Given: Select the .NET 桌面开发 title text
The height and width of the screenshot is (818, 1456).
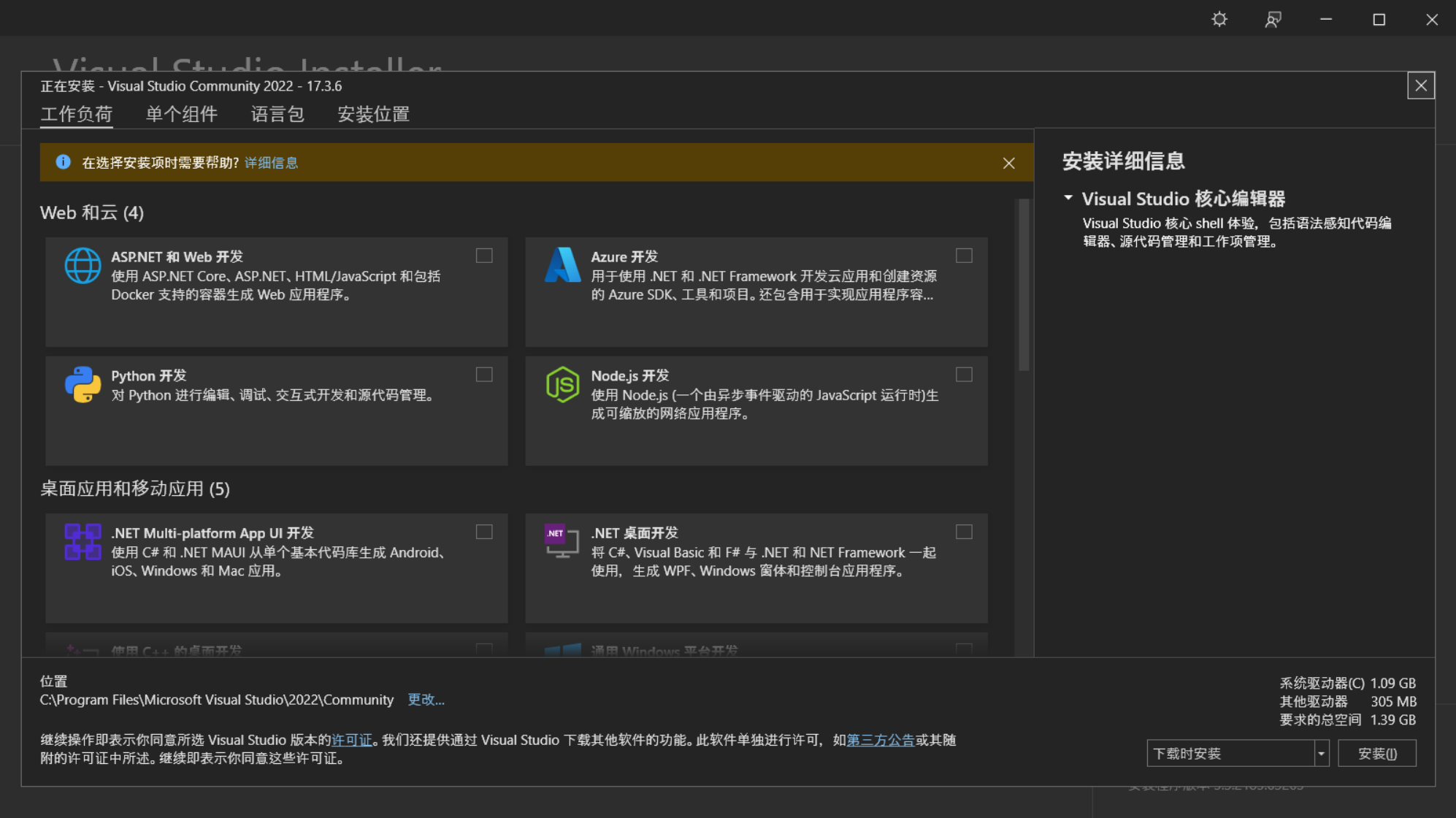Looking at the screenshot, I should pos(635,532).
